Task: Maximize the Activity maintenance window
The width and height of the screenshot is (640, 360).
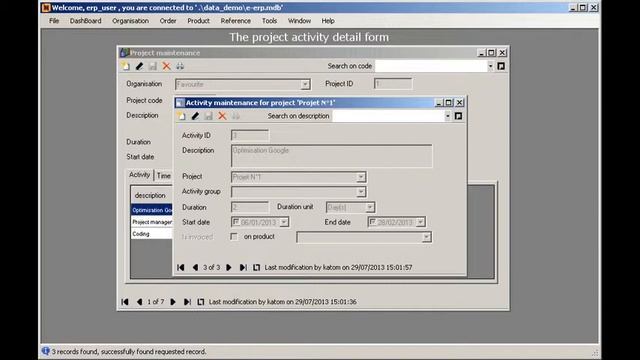Action: coord(449,102)
